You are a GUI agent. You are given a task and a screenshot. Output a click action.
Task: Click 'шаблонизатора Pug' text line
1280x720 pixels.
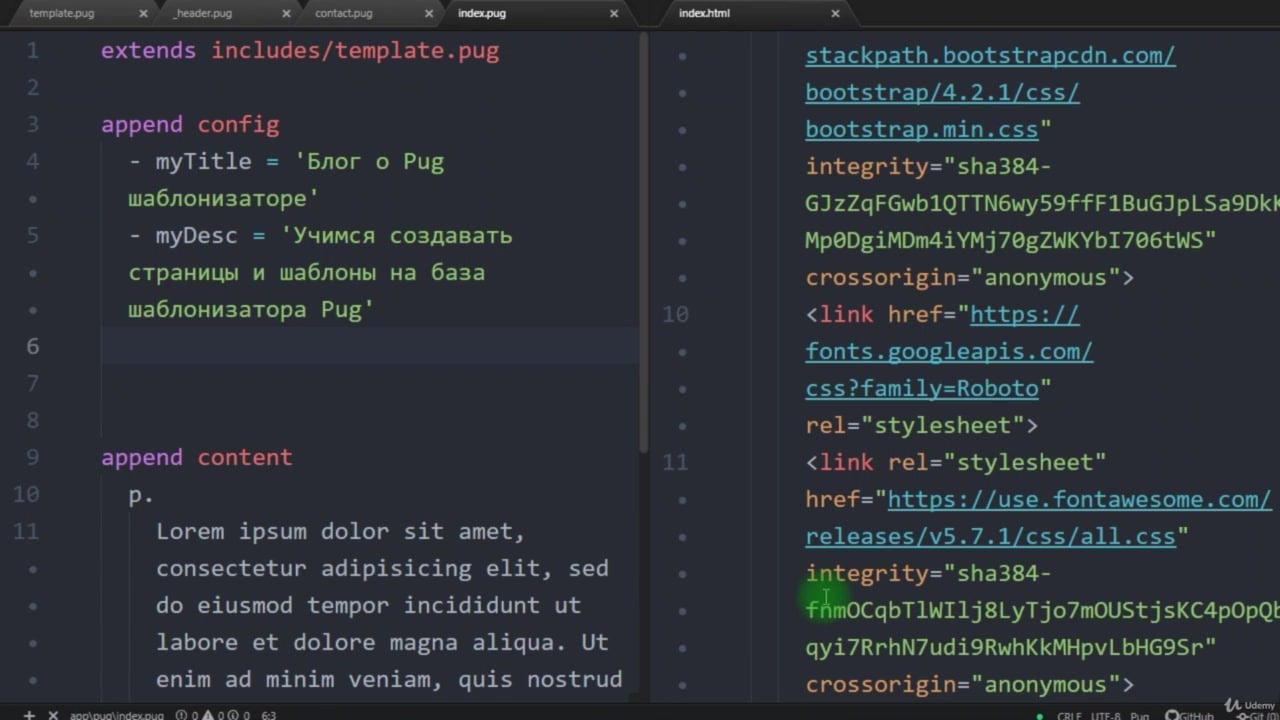[x=251, y=310]
